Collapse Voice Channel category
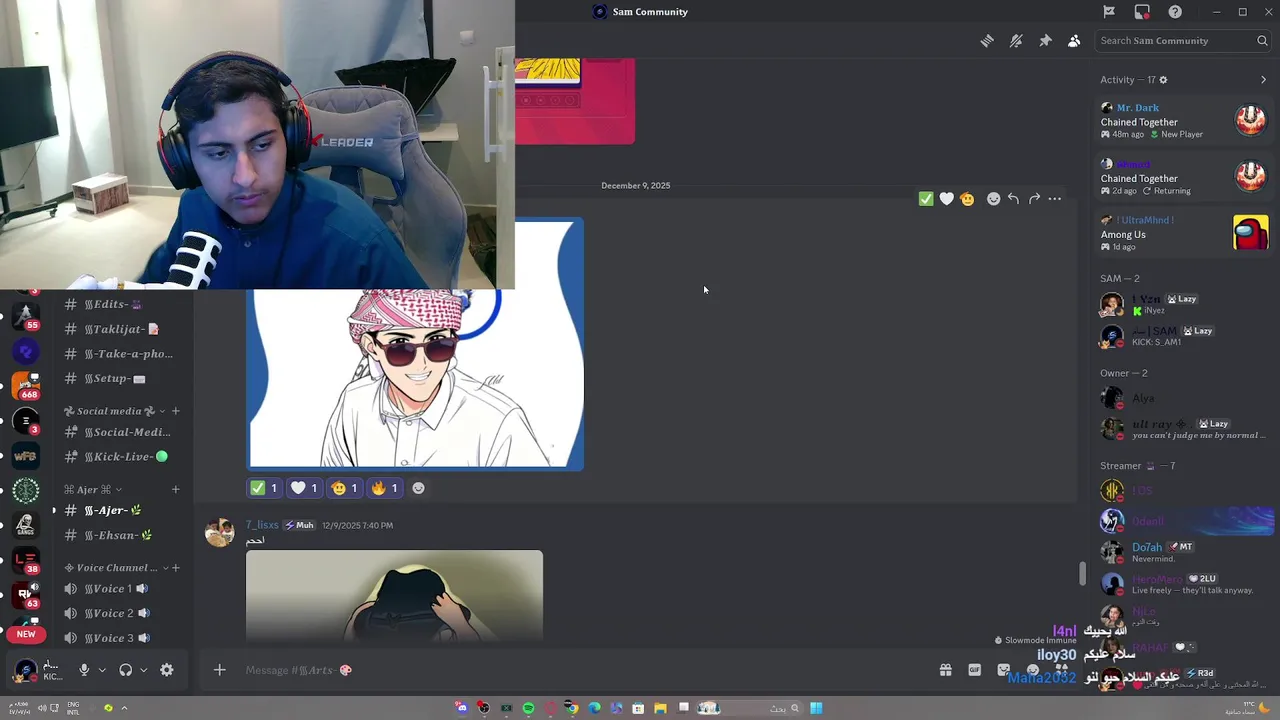 point(115,568)
